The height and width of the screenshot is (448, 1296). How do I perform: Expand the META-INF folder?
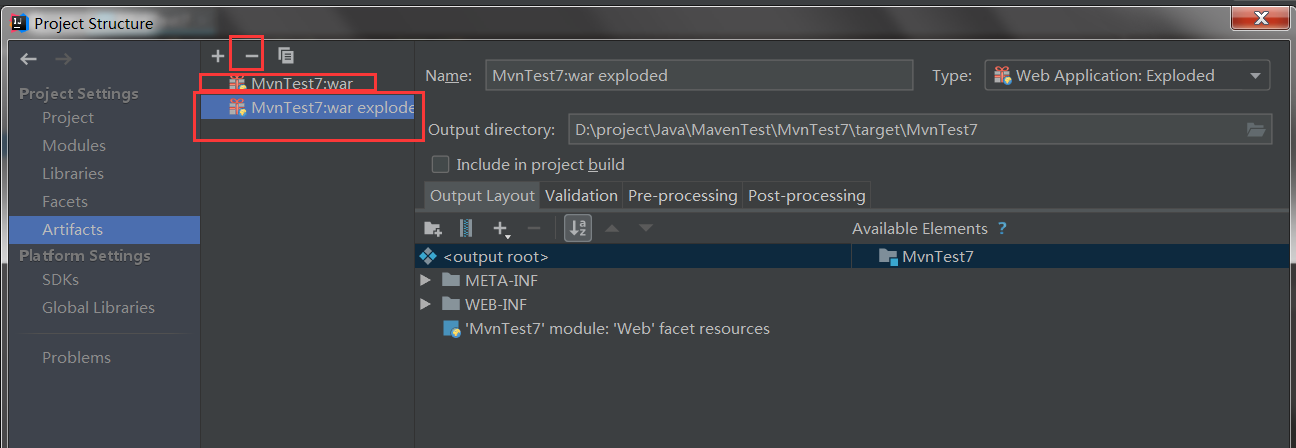426,281
